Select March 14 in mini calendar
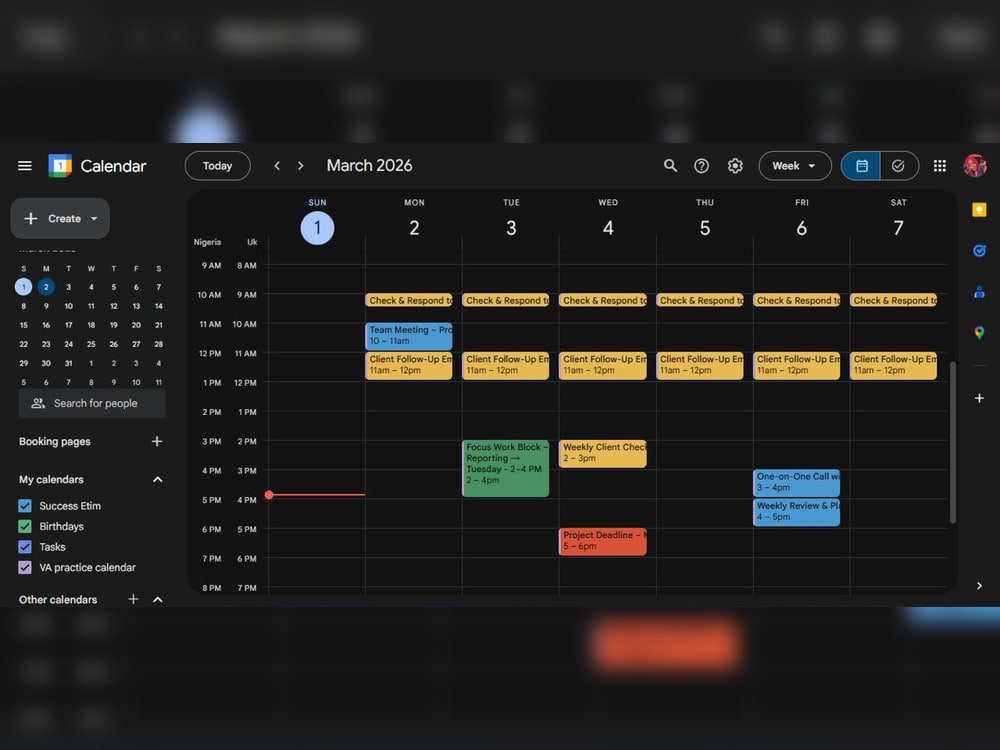 [x=159, y=306]
